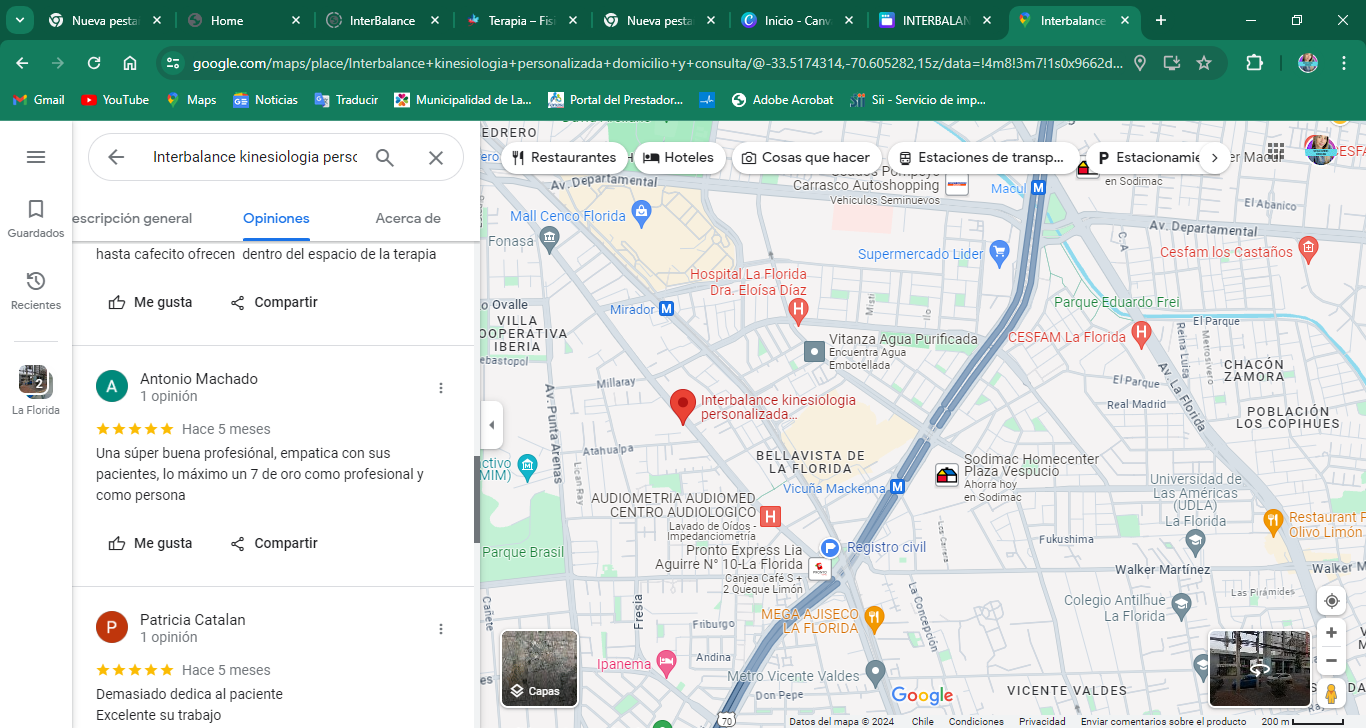
Task: Click the Interbalance kinesiologia search field
Action: (255, 157)
